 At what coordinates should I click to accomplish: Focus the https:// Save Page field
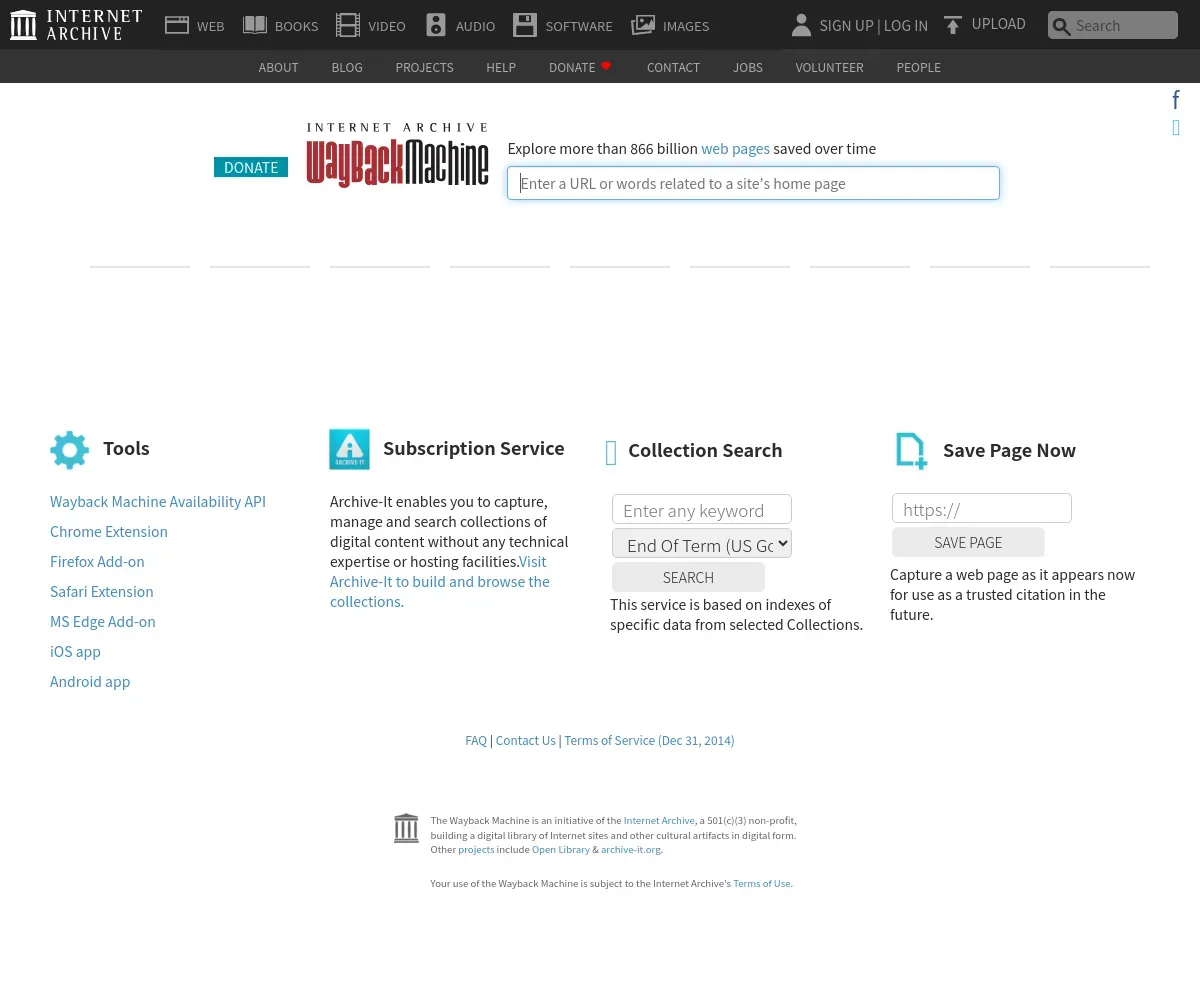(982, 508)
